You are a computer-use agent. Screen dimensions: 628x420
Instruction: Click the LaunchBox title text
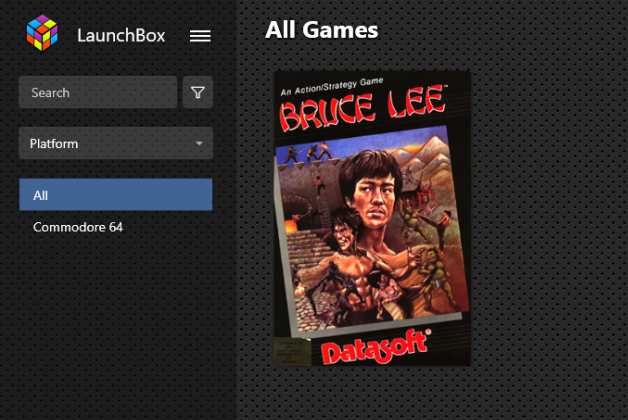click(121, 36)
